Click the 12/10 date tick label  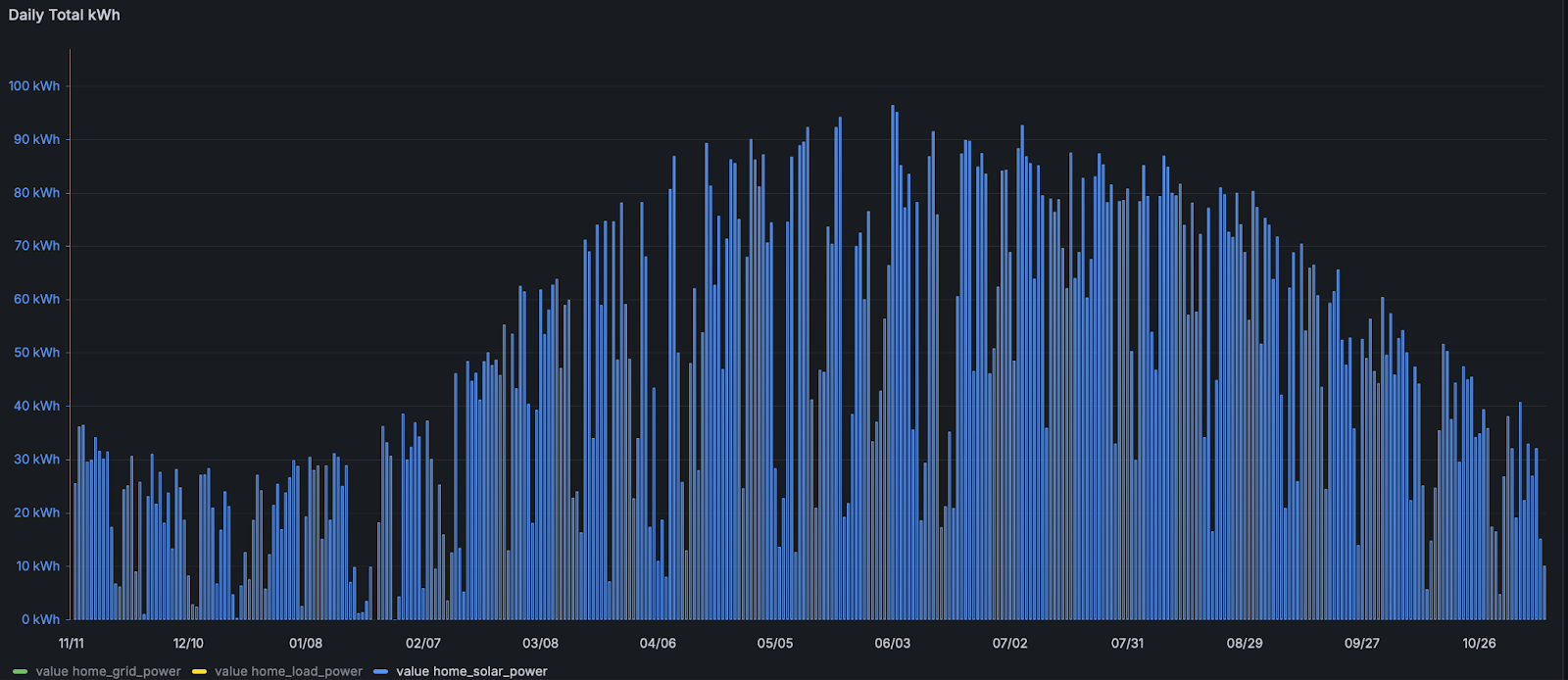pyautogui.click(x=188, y=644)
